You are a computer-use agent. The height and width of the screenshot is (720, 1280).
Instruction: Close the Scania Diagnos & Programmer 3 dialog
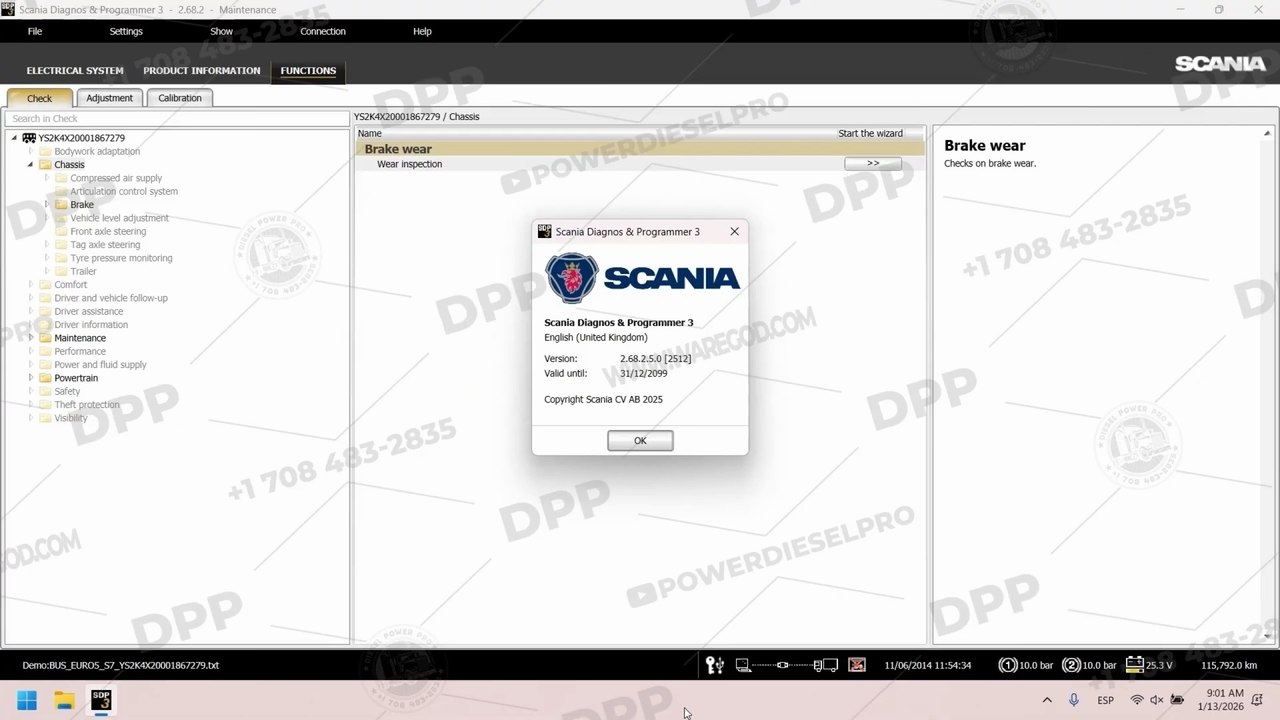735,231
